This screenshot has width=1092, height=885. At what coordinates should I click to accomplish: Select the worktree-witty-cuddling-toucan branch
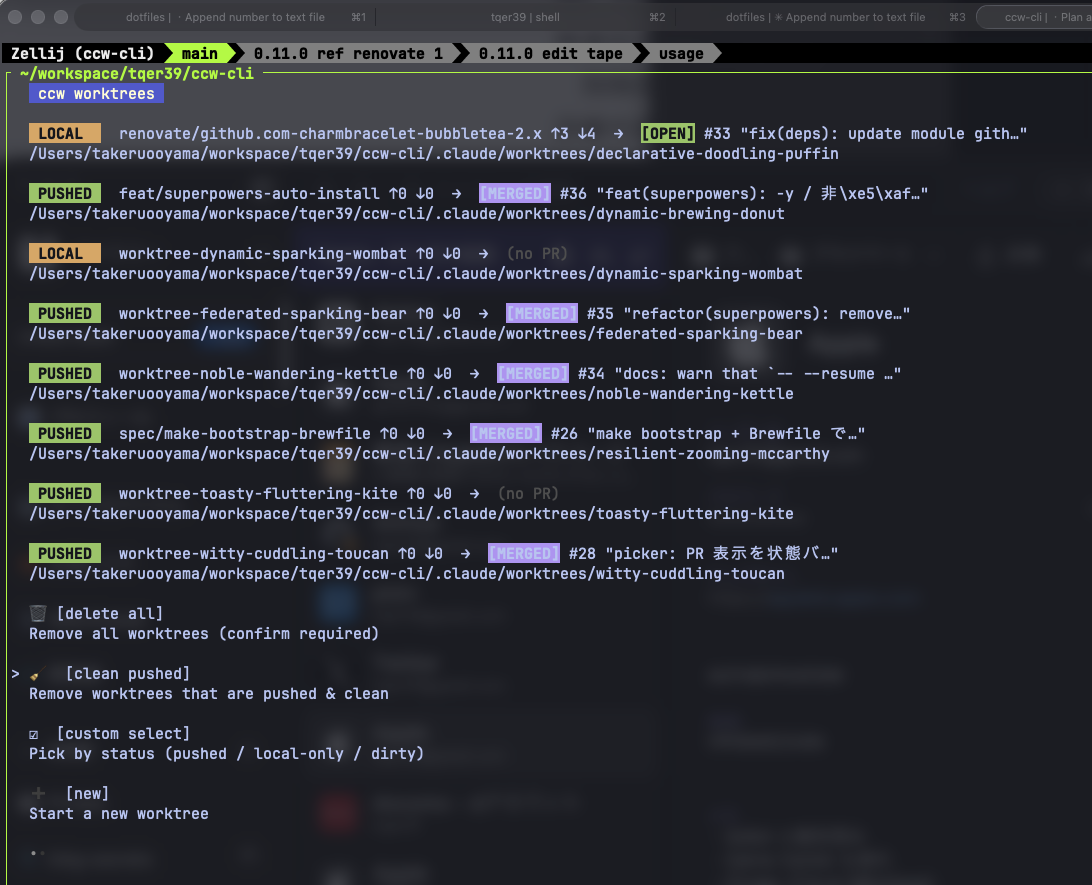point(254,553)
